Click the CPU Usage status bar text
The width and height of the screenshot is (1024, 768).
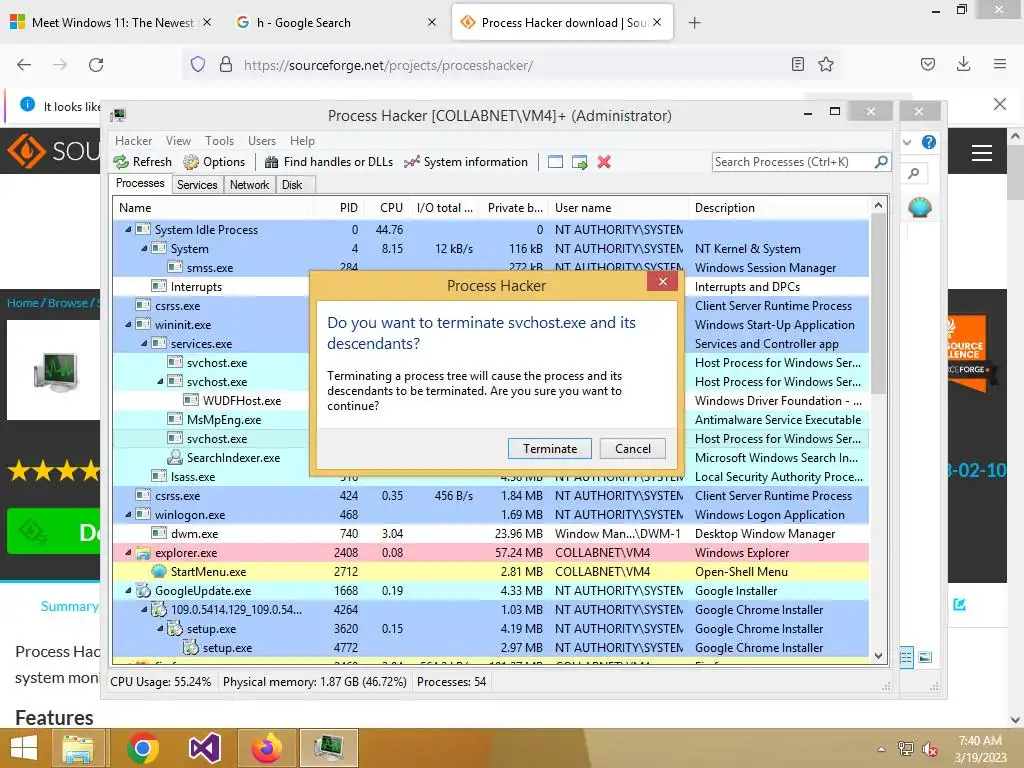pos(161,682)
